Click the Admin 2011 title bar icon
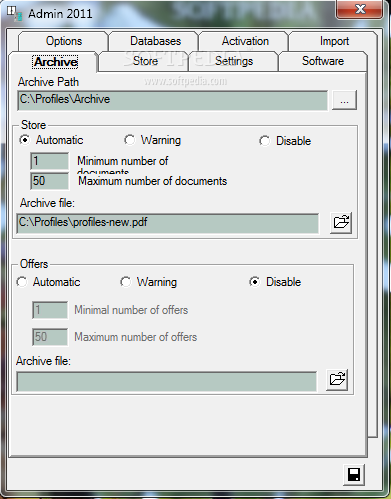This screenshot has width=391, height=499. click(x=15, y=13)
